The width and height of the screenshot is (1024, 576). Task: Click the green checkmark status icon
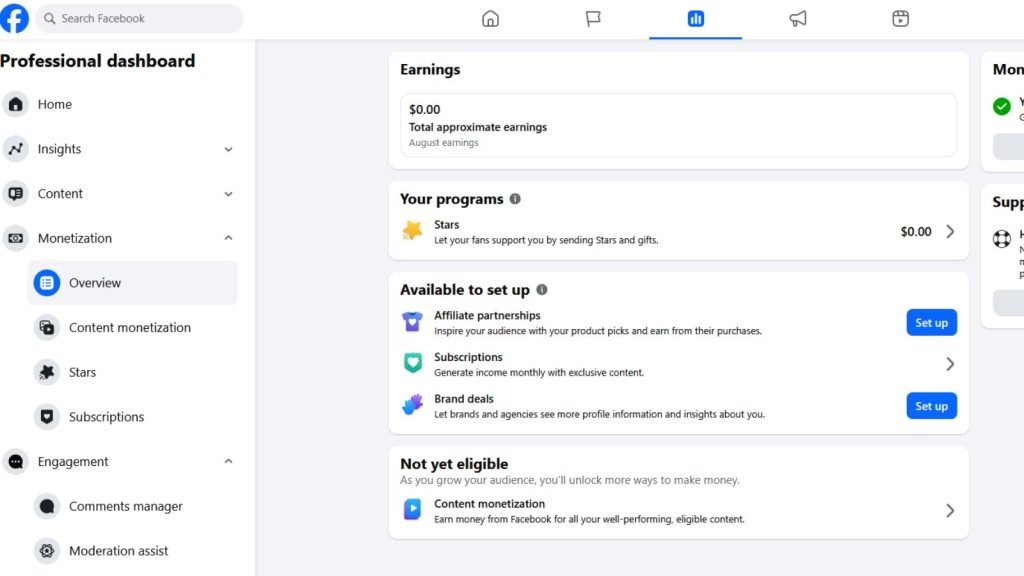(1001, 106)
